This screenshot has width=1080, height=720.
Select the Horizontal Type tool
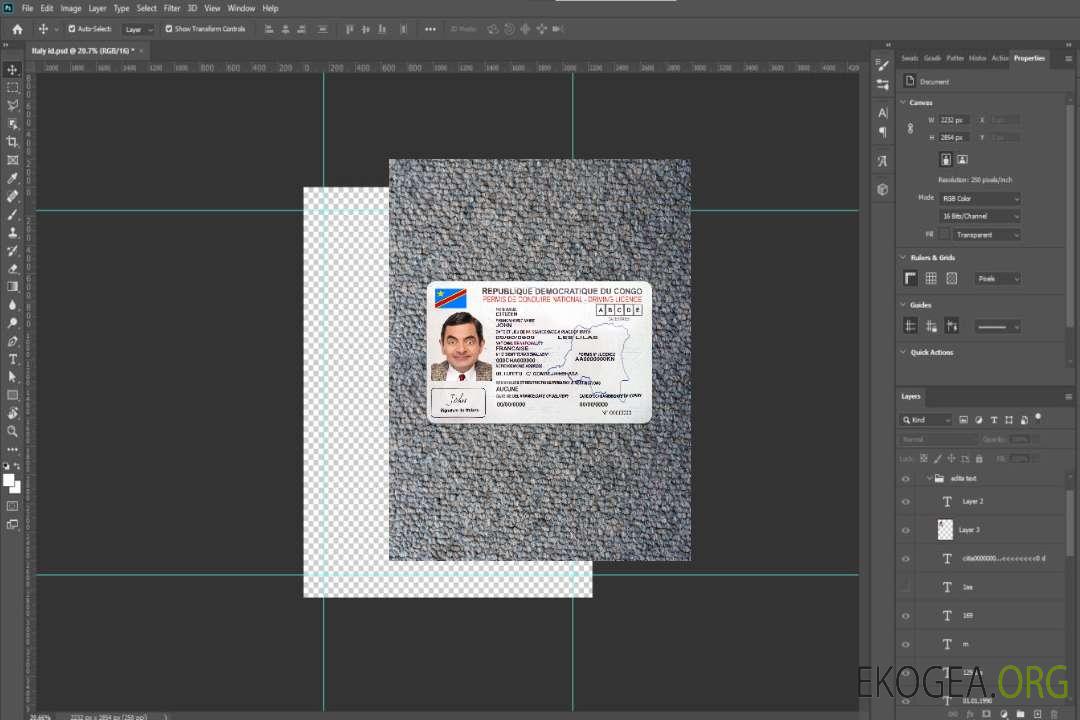12,359
